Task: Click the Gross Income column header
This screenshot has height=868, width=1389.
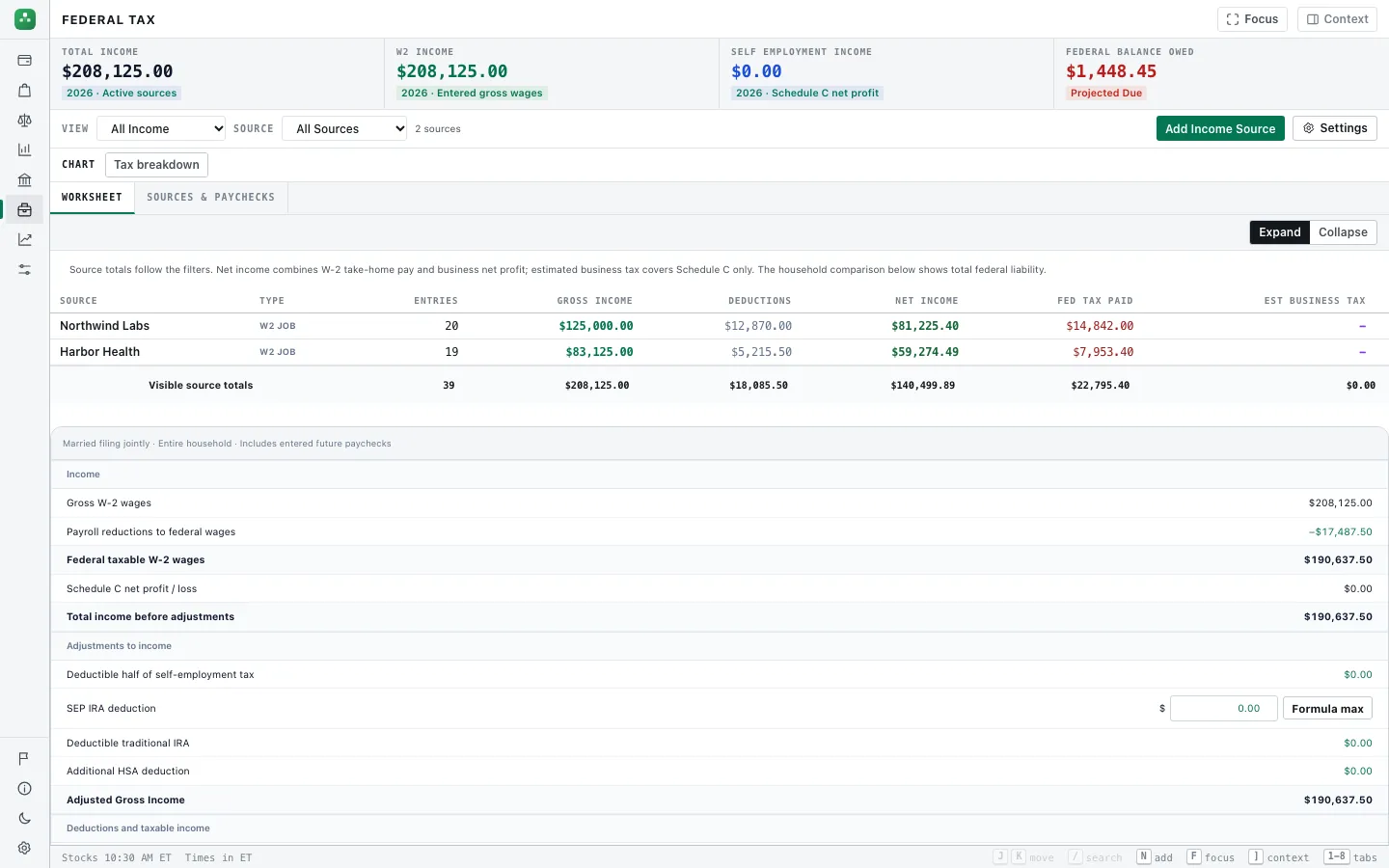Action: (594, 301)
